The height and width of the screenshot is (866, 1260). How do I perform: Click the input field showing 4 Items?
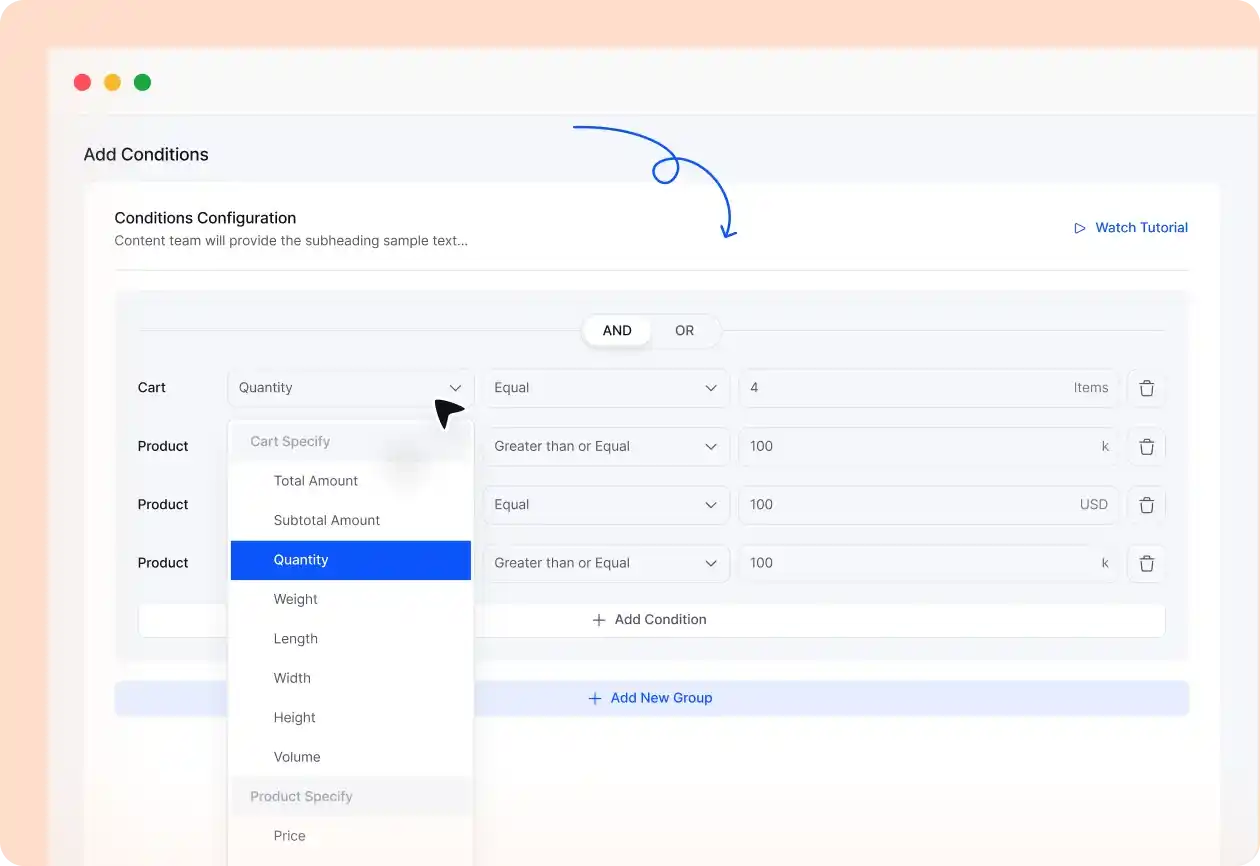(x=928, y=388)
